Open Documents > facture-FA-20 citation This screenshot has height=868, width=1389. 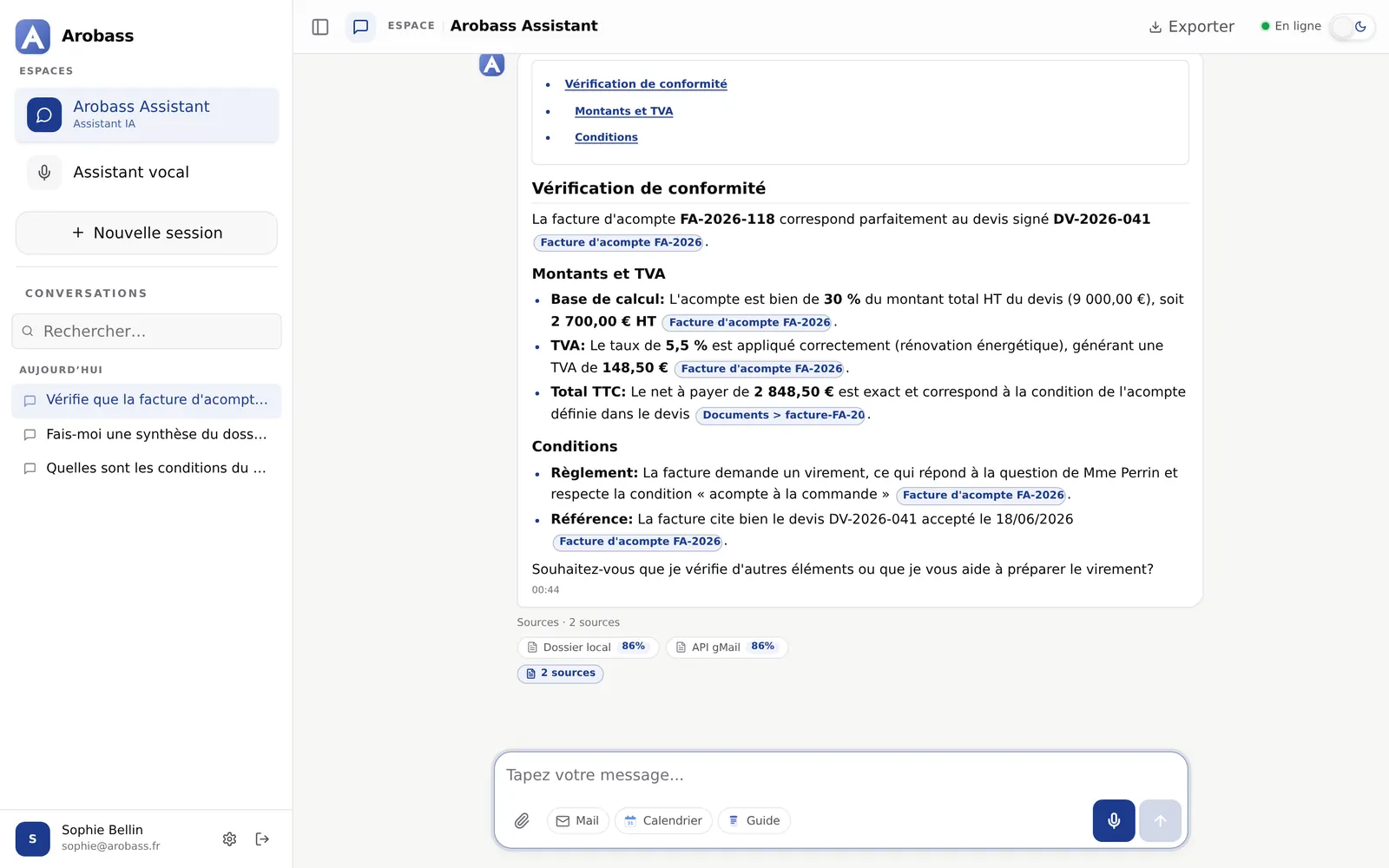[782, 415]
